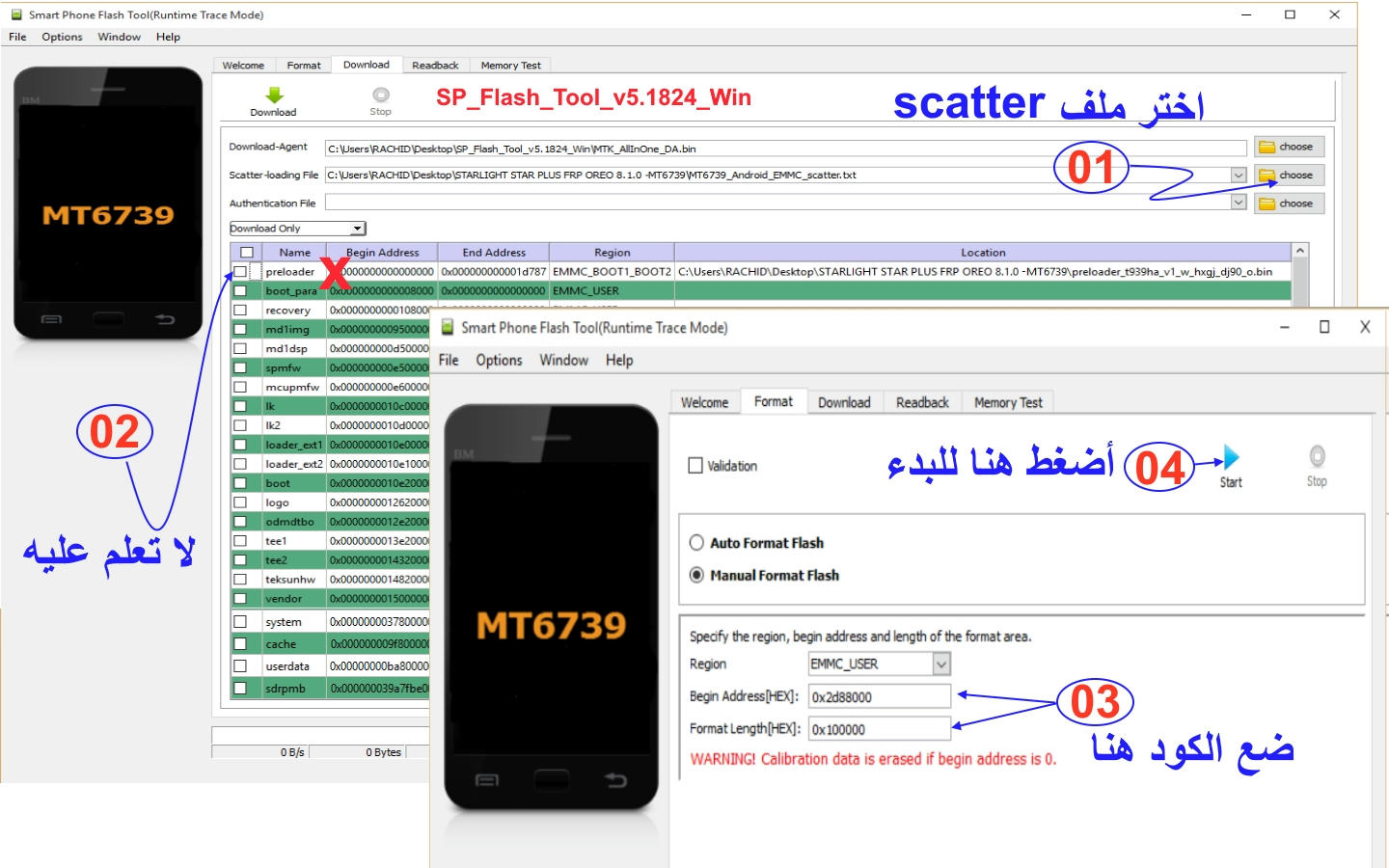Click the Format Length[HEX] input field
Screen dimensions: 1389x868
[879, 729]
